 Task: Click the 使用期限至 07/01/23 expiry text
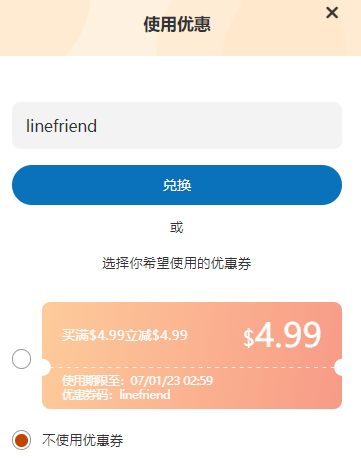pyautogui.click(x=137, y=380)
